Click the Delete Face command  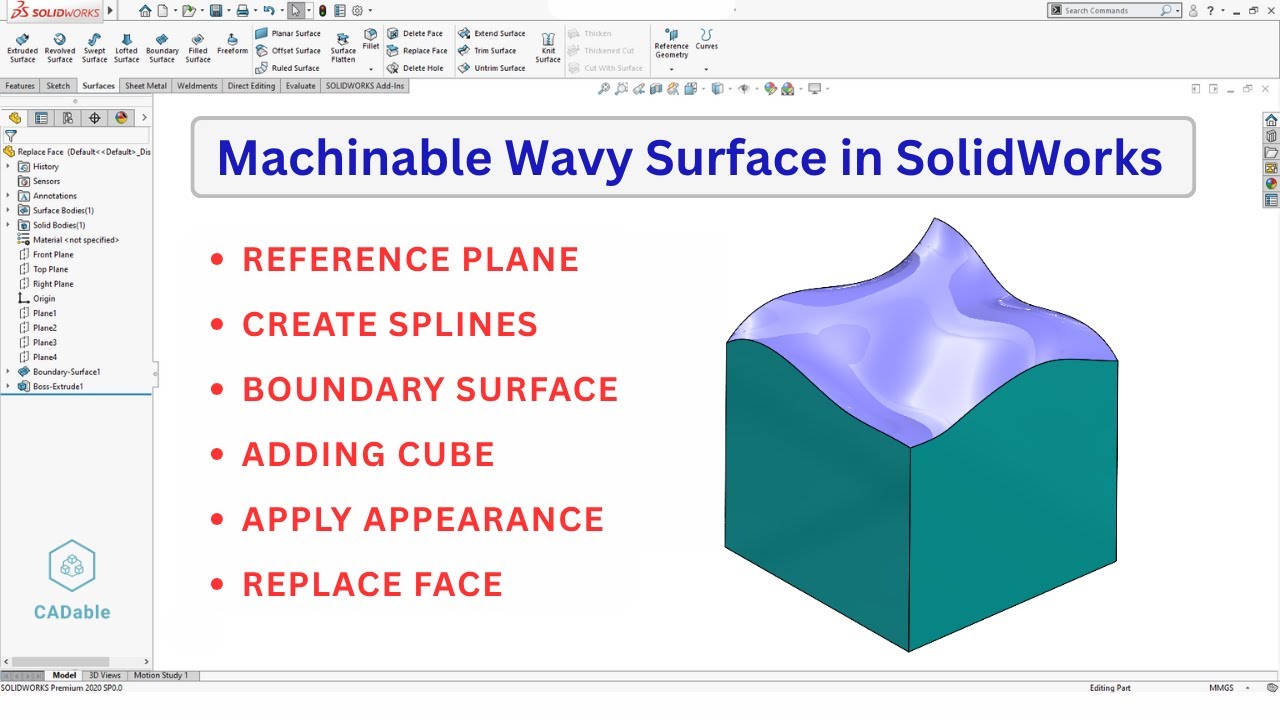click(x=415, y=33)
